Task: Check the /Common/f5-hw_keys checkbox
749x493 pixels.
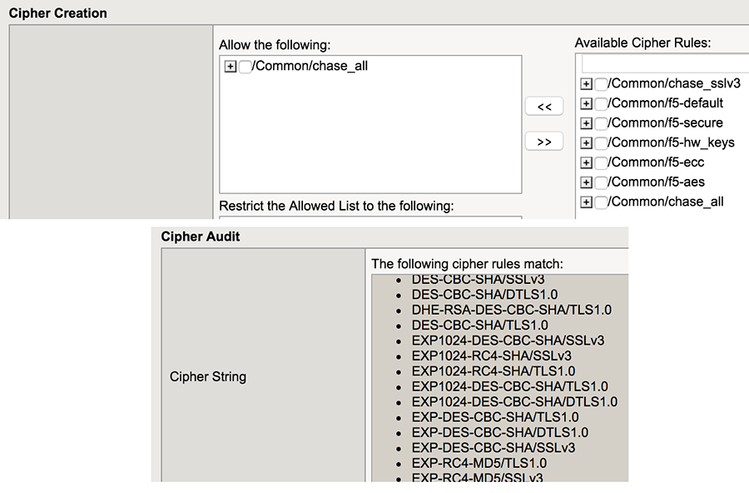Action: pyautogui.click(x=601, y=142)
